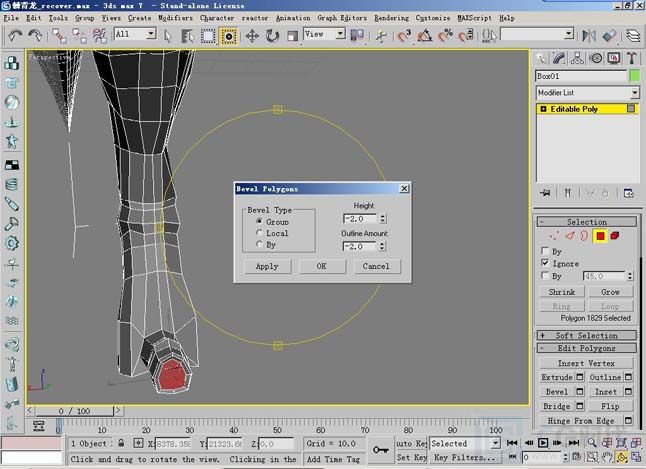Click the Grow selection button
646x469 pixels.
tap(611, 292)
